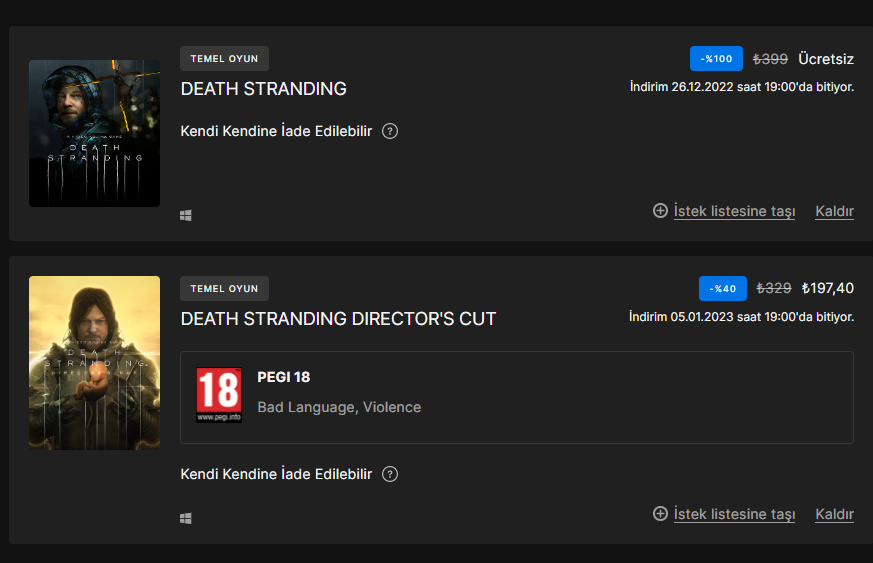Move Director's Cut to wishlist via İstek listesine taşı
873x563 pixels.
click(734, 514)
